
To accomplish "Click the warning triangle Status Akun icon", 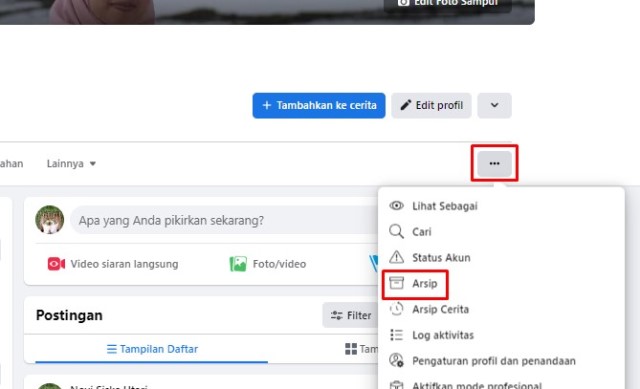I will [396, 257].
